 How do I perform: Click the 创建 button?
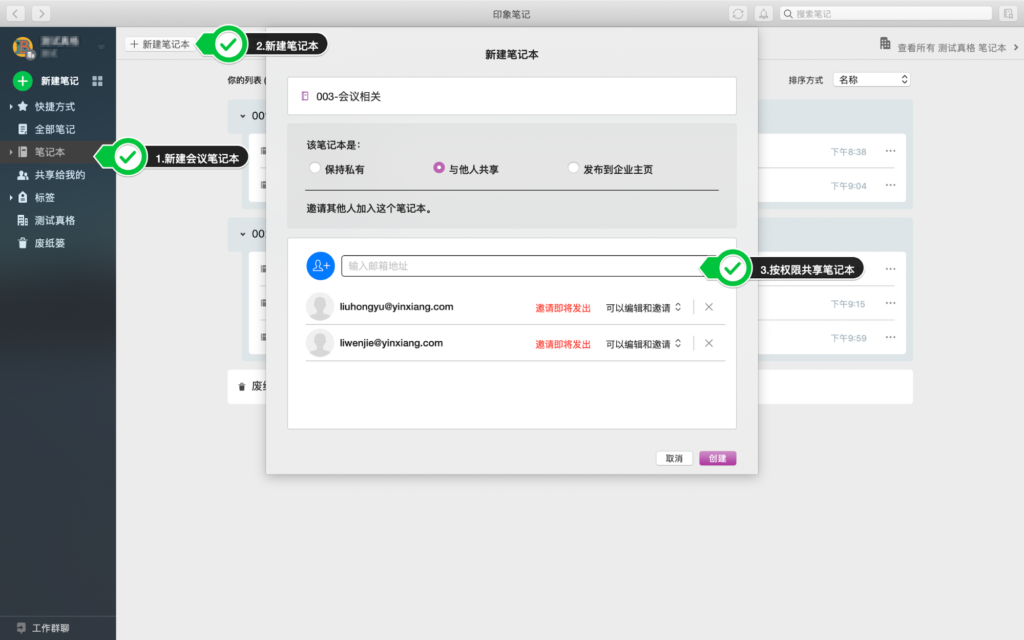[717, 458]
